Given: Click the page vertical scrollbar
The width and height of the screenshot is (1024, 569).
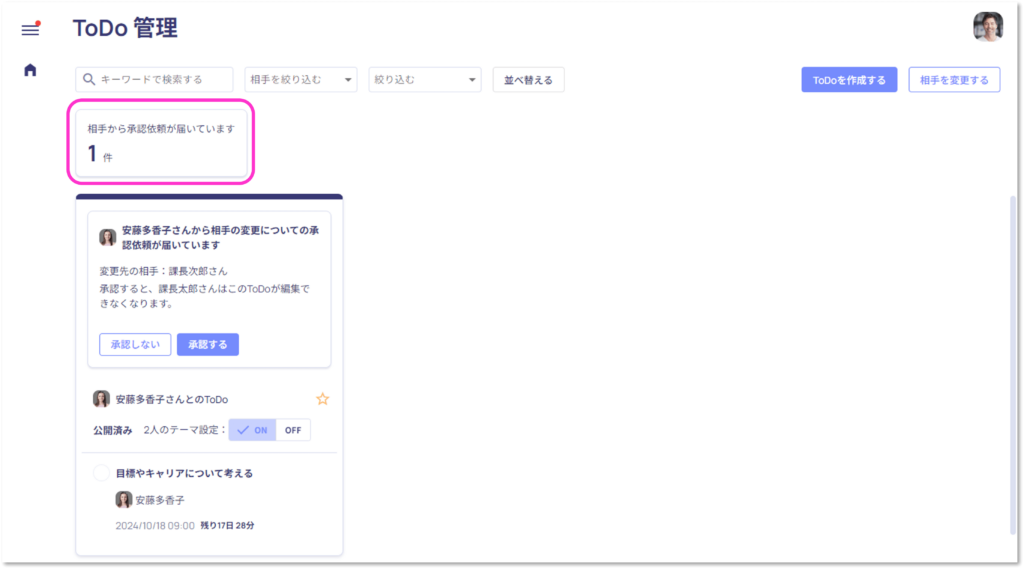Looking at the screenshot, I should [1013, 363].
